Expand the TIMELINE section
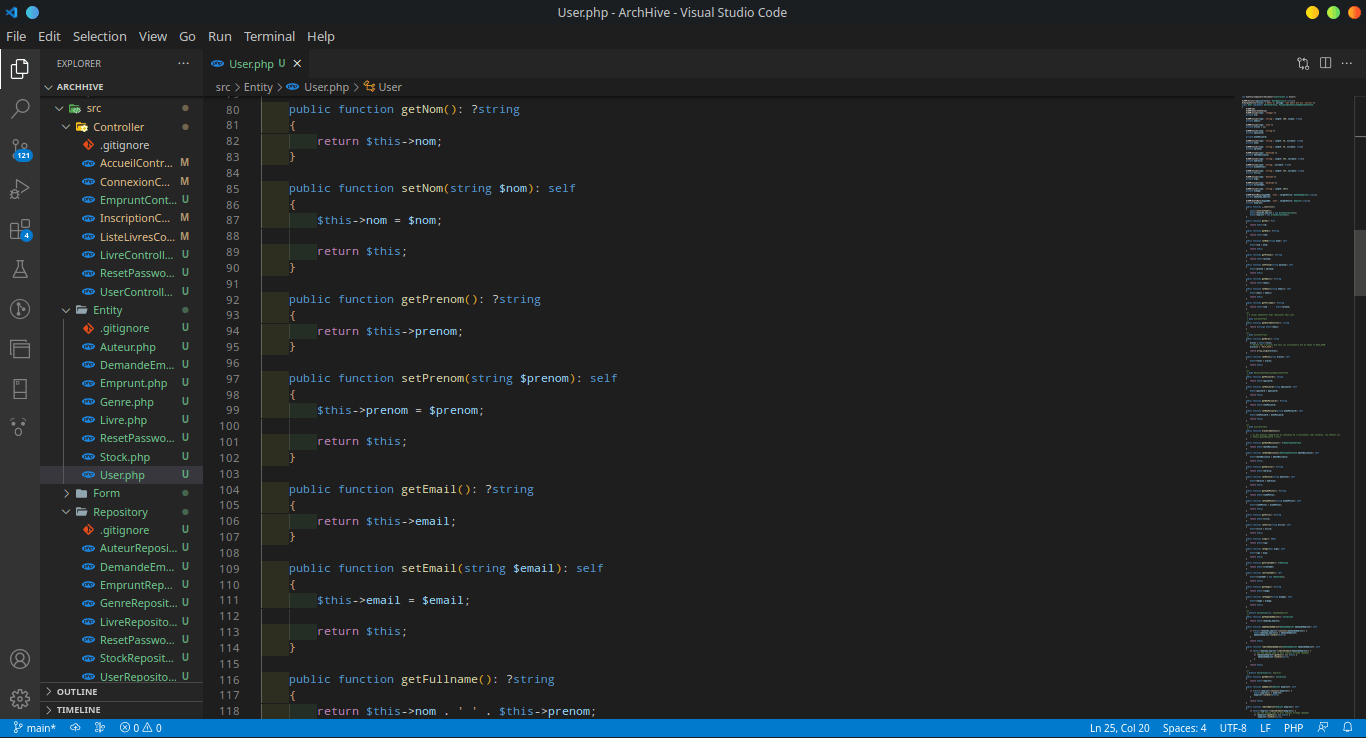Screen dimensions: 1366x738 [78, 710]
